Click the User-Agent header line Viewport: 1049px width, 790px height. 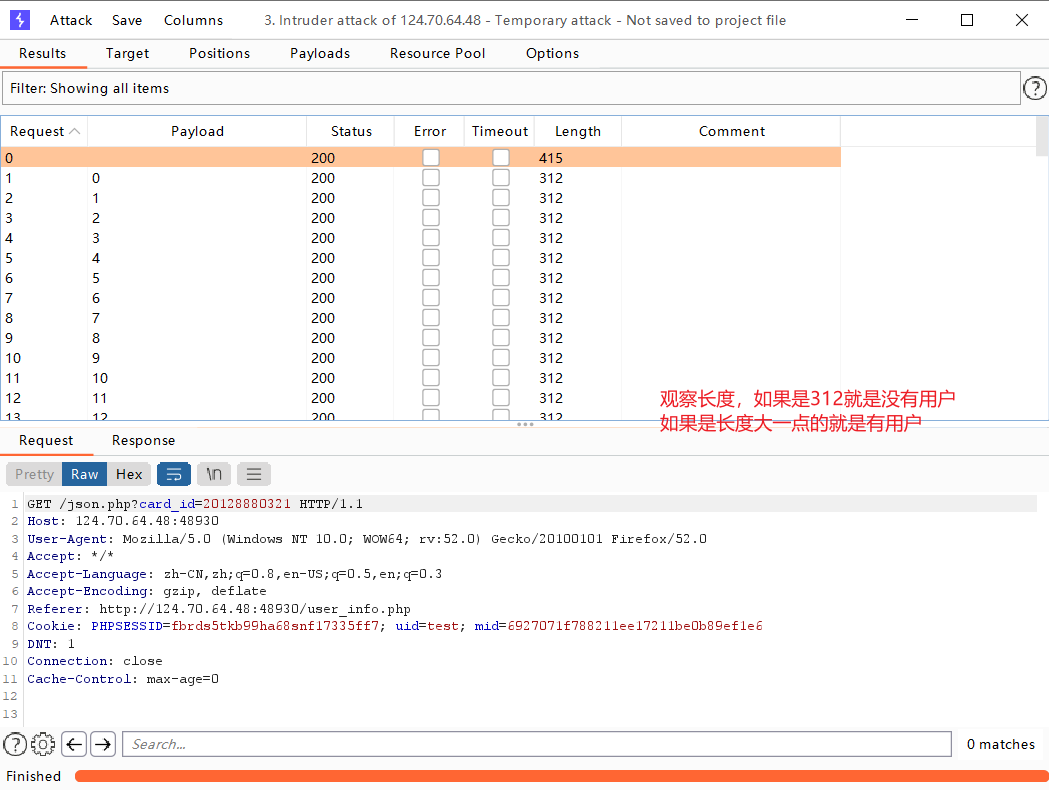(x=367, y=538)
